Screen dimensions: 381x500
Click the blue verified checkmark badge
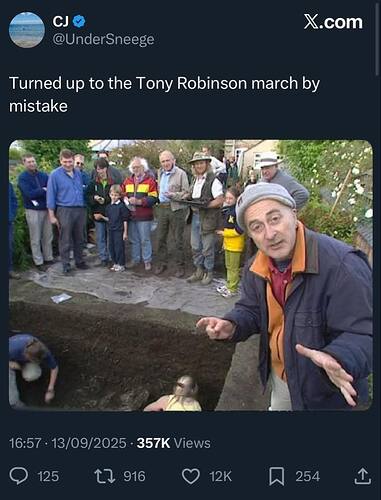click(79, 22)
